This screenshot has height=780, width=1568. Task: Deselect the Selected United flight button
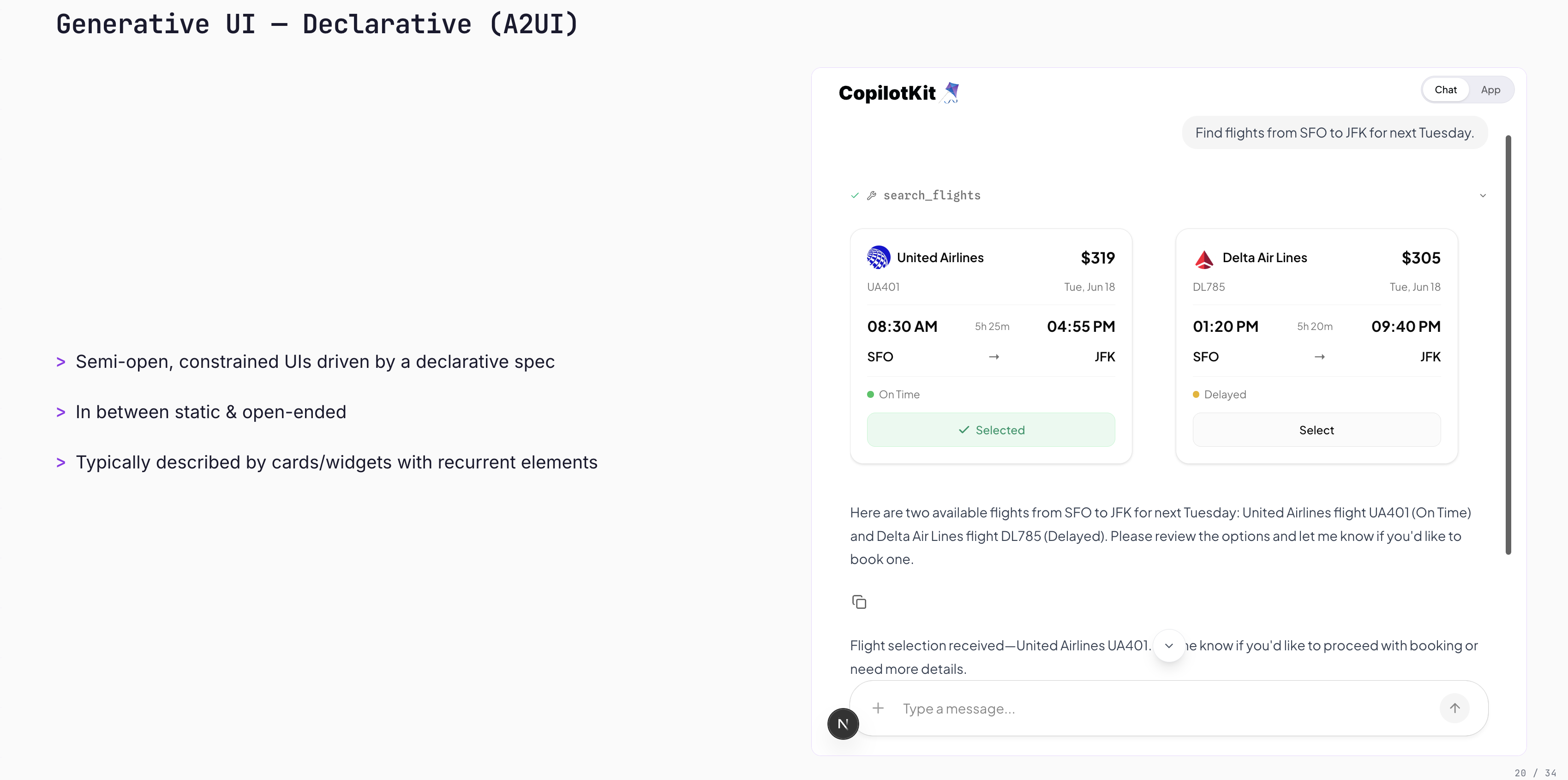pyautogui.click(x=990, y=430)
